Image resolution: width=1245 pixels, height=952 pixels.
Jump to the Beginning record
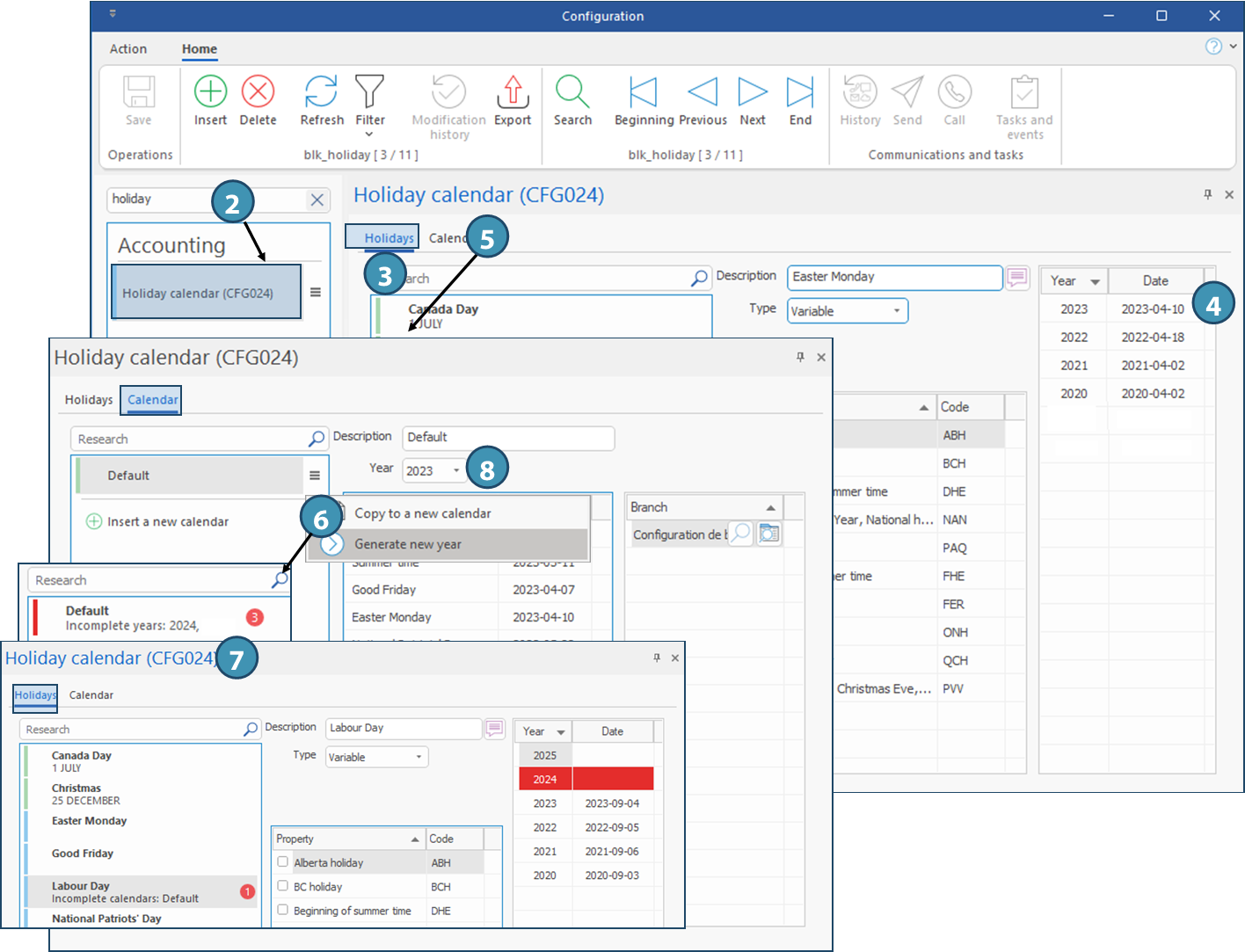644,92
